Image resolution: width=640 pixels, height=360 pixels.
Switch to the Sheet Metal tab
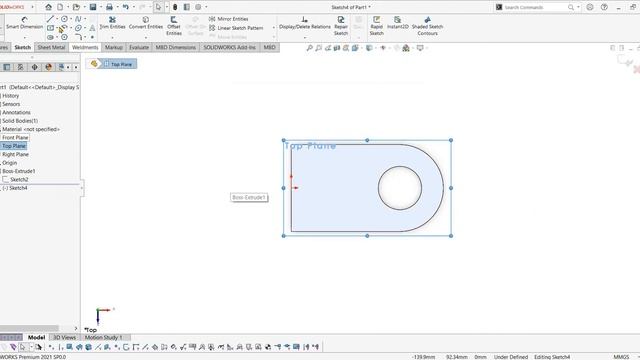pyautogui.click(x=51, y=47)
